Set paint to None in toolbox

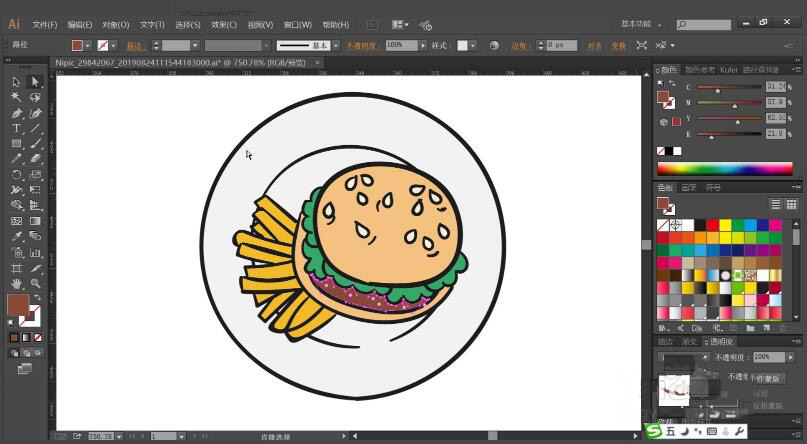coord(38,338)
